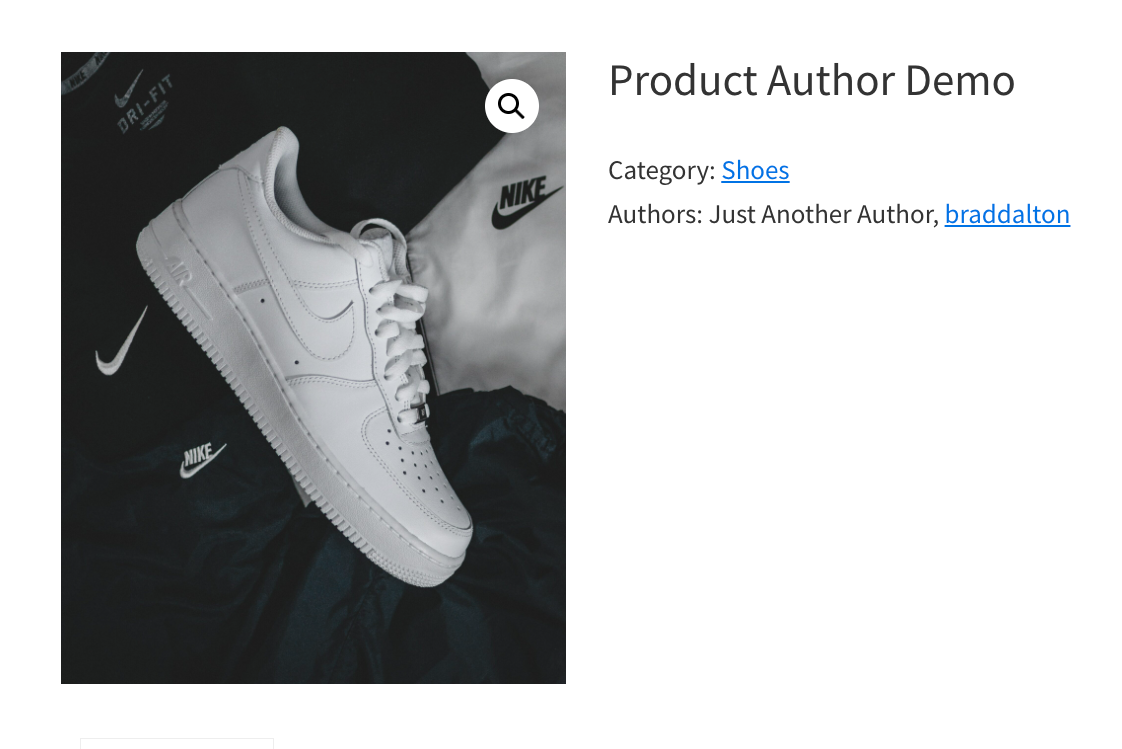Click the white sneaker in product image
Viewport: 1122px width, 749px height.
point(304,356)
